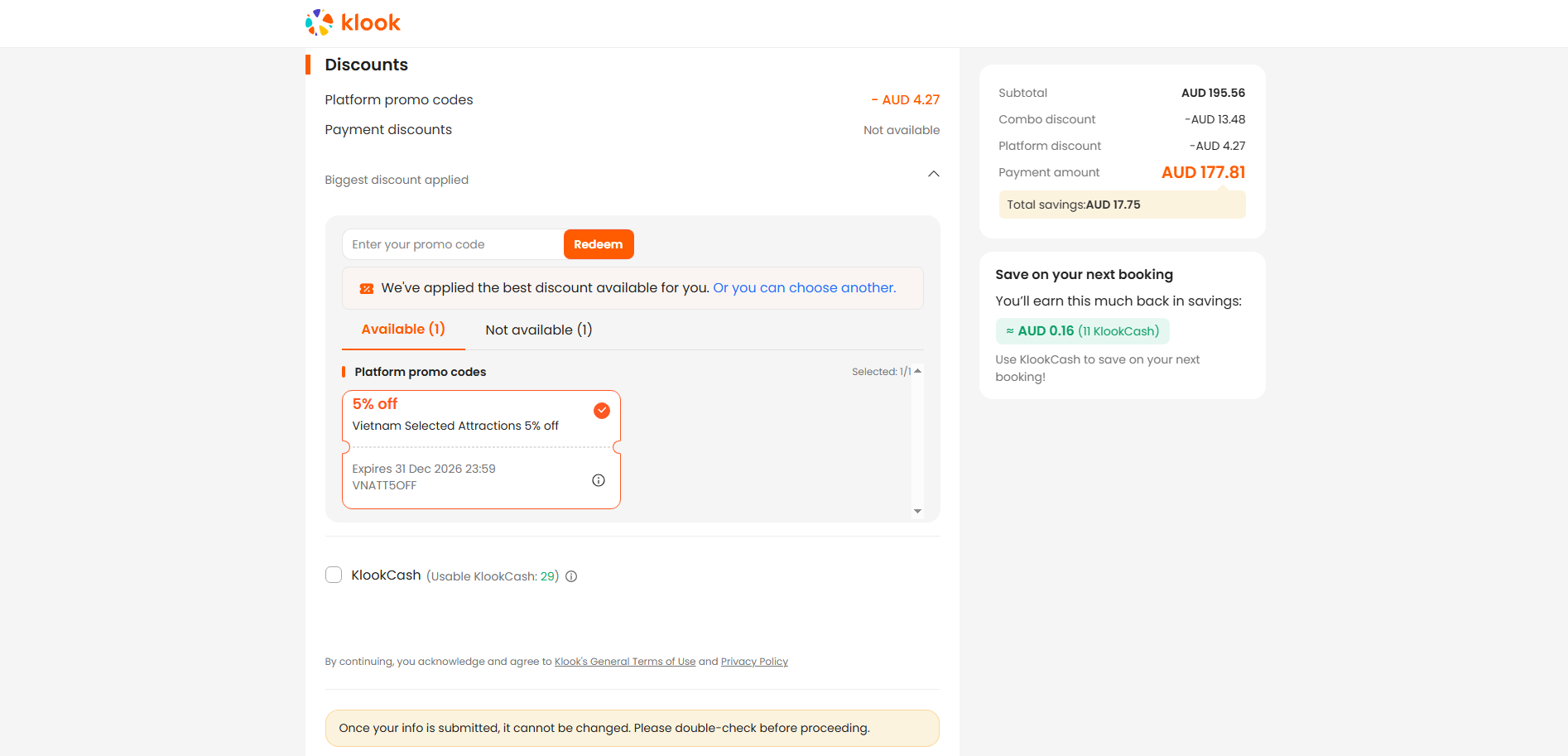Viewport: 1568px width, 756px height.
Task: Select the Vietnam Selected Attractions coupon card
Action: point(481,450)
